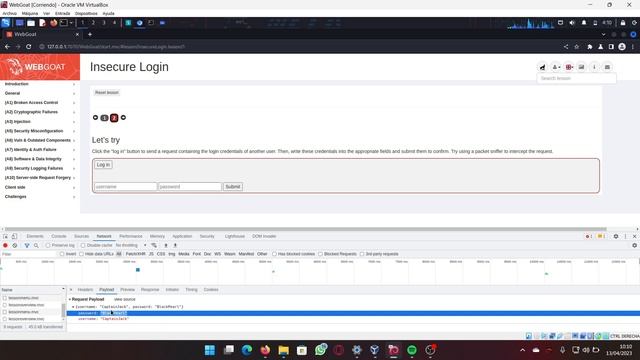Stop recording network log
640x360 pixels.
[x=5, y=245]
